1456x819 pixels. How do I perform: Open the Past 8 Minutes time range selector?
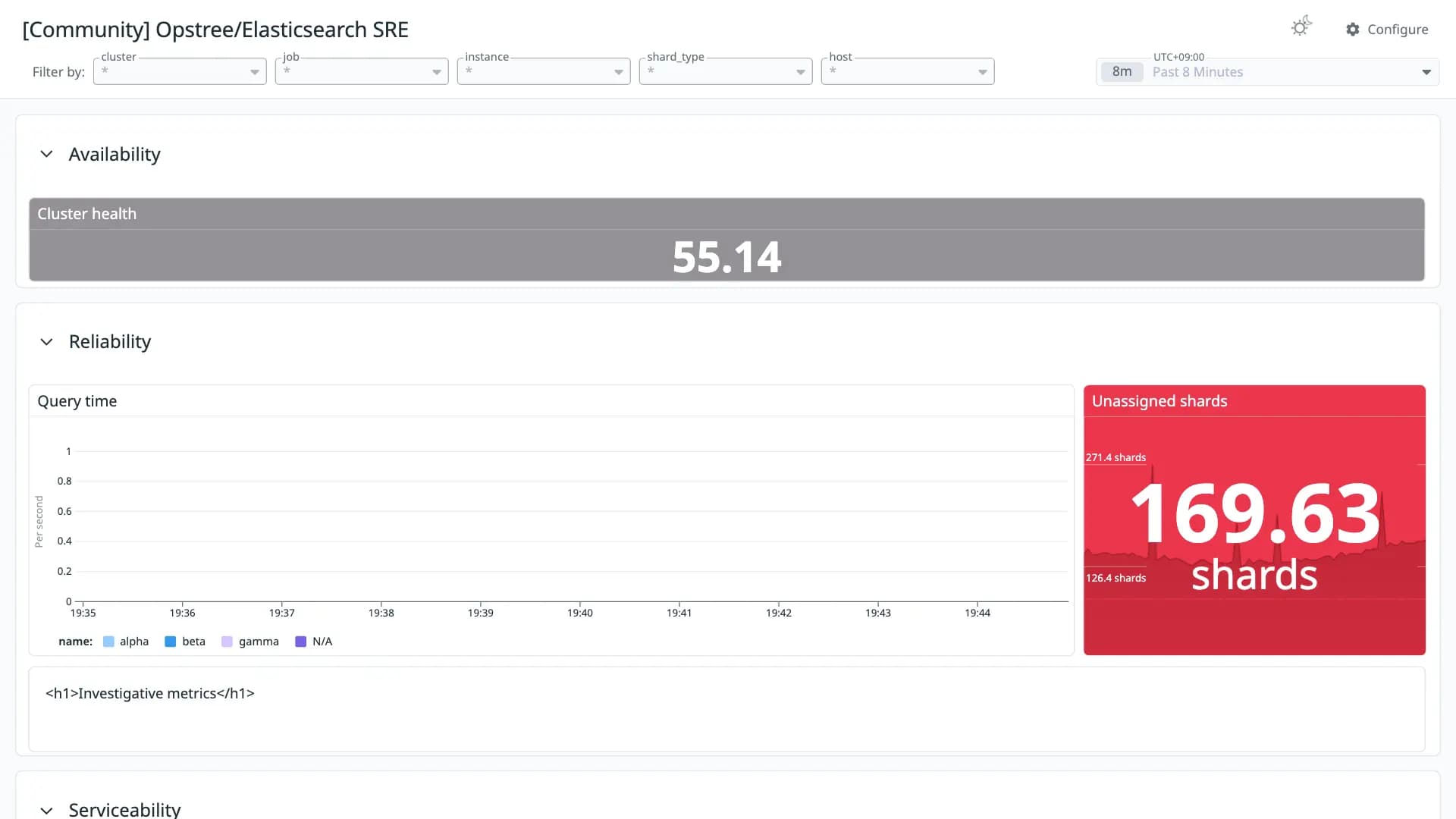(x=1267, y=72)
